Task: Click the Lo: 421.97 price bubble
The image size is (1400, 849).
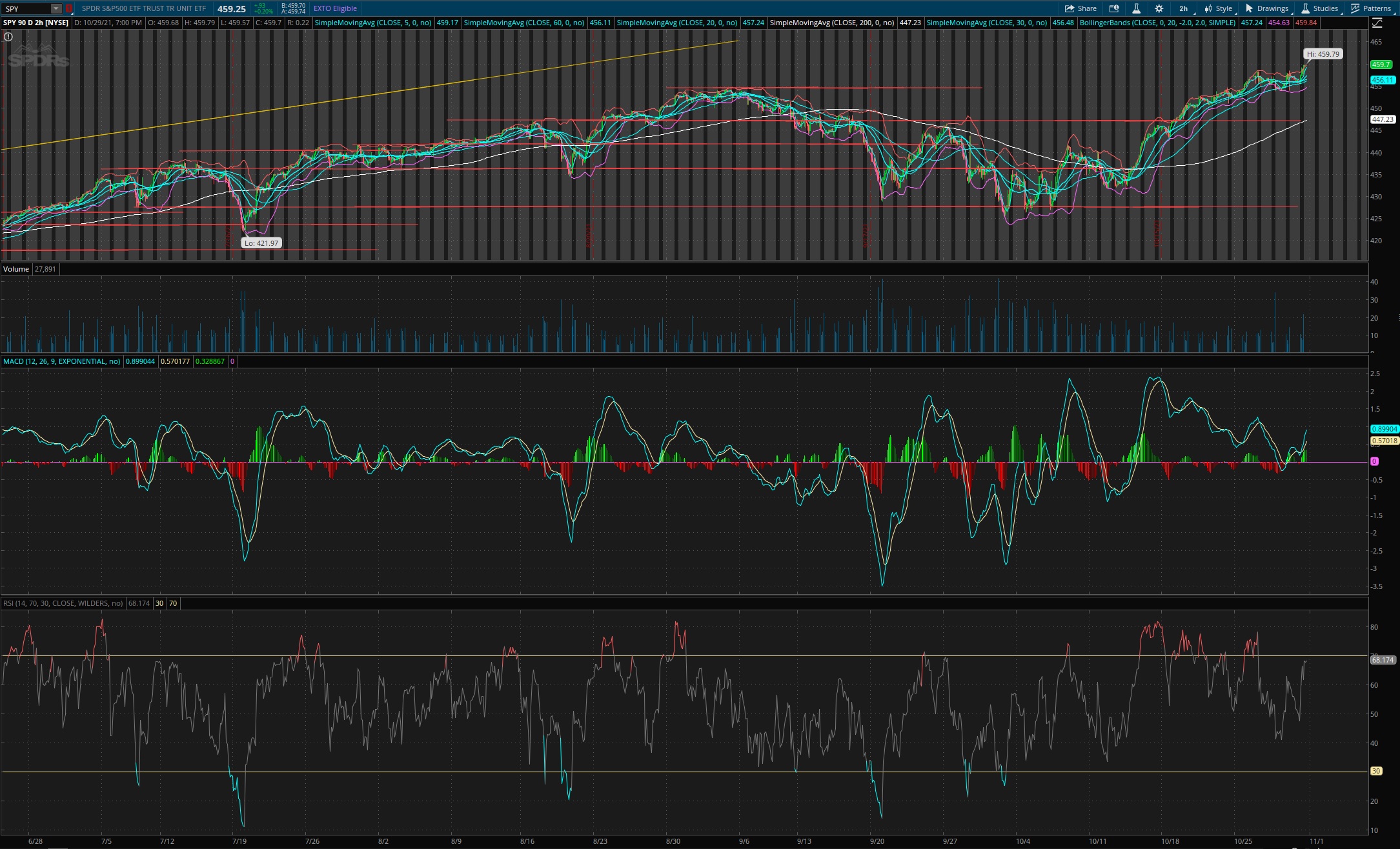Action: [x=261, y=243]
